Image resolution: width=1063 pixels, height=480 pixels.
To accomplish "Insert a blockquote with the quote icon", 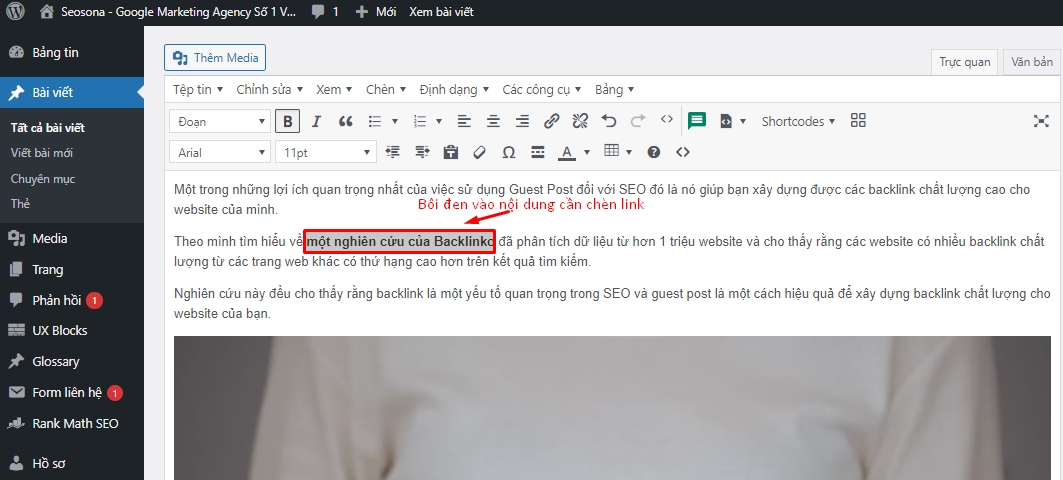I will [346, 121].
